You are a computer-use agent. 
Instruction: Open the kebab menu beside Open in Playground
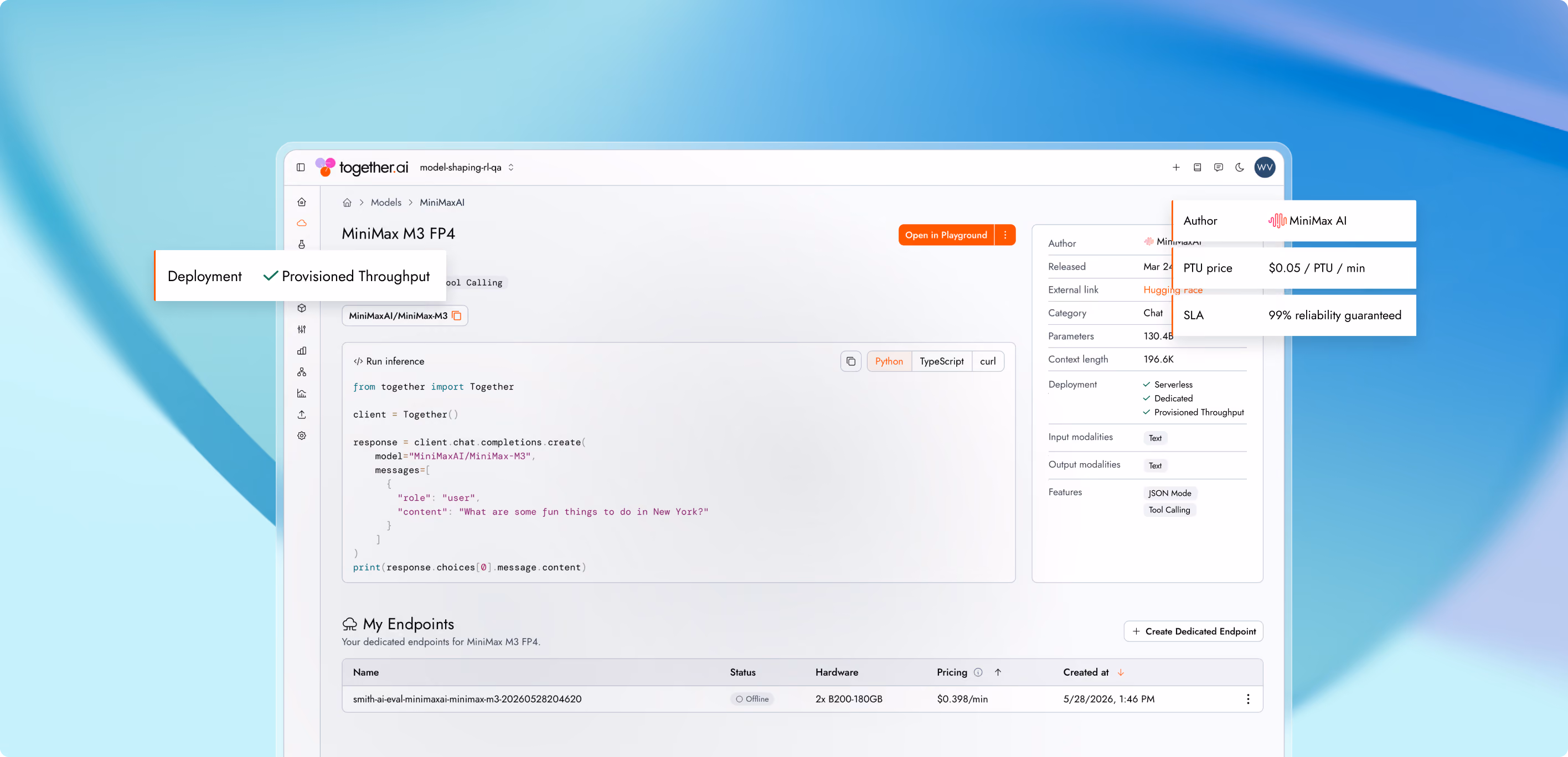tap(1005, 235)
